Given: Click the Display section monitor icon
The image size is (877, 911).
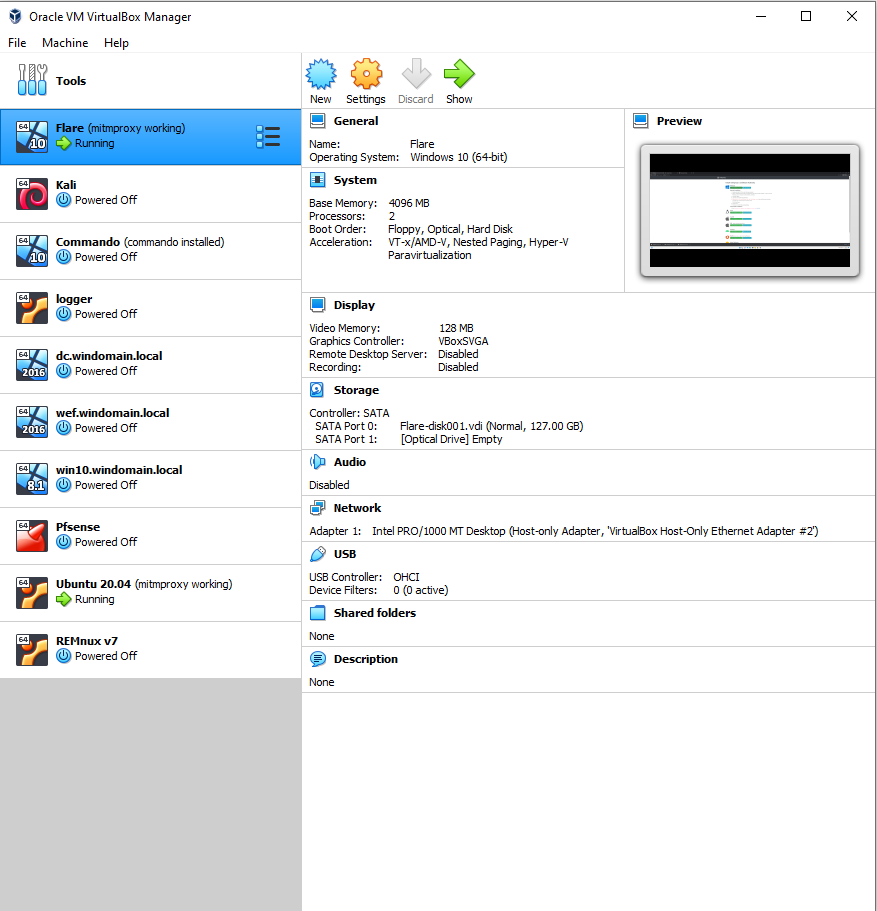Looking at the screenshot, I should (317, 305).
